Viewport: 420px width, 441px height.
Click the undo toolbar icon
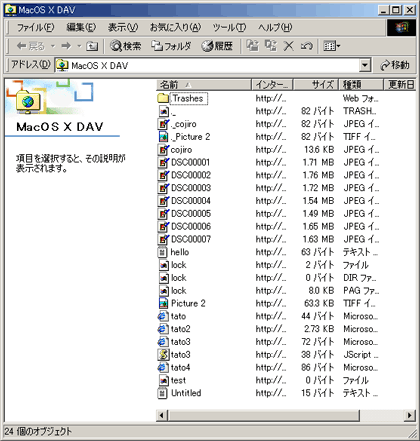click(x=306, y=46)
